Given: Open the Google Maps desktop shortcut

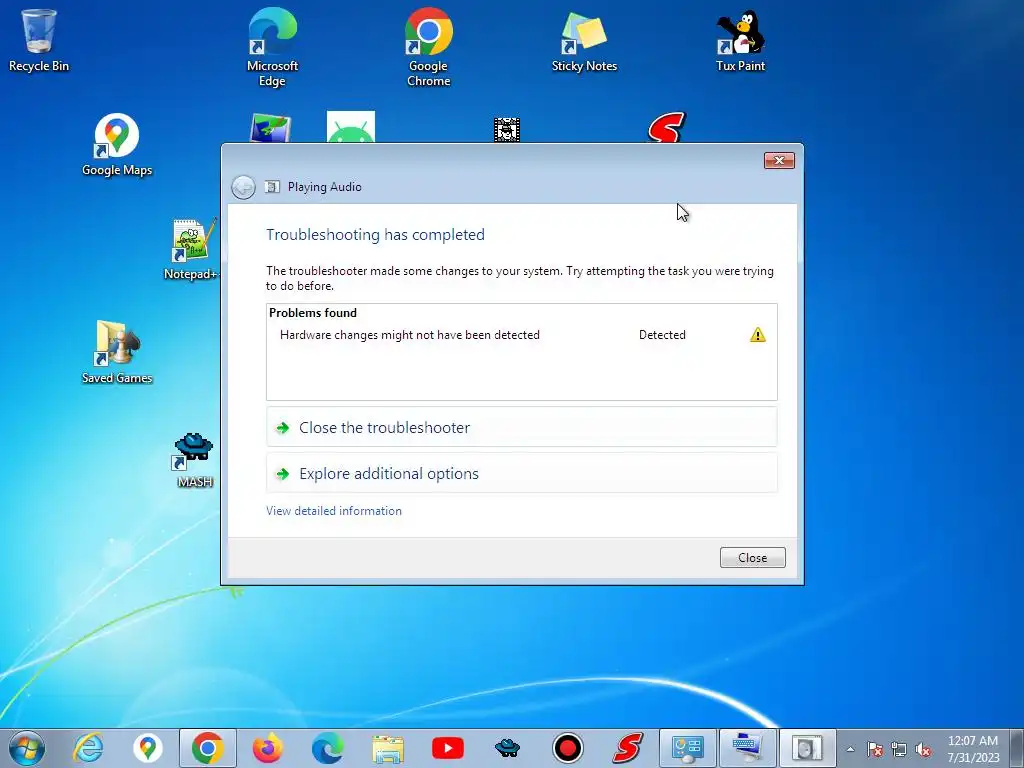Looking at the screenshot, I should [117, 145].
